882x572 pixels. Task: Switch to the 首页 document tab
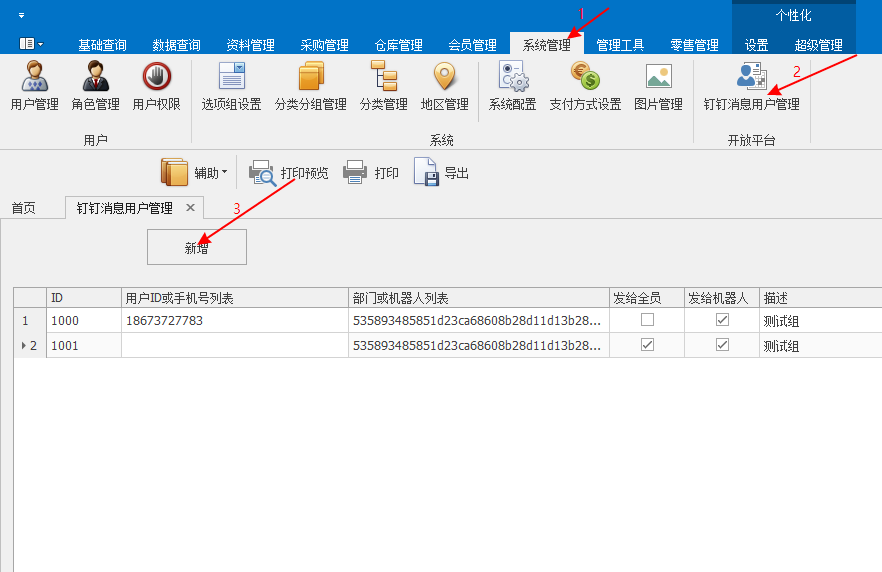click(x=23, y=208)
